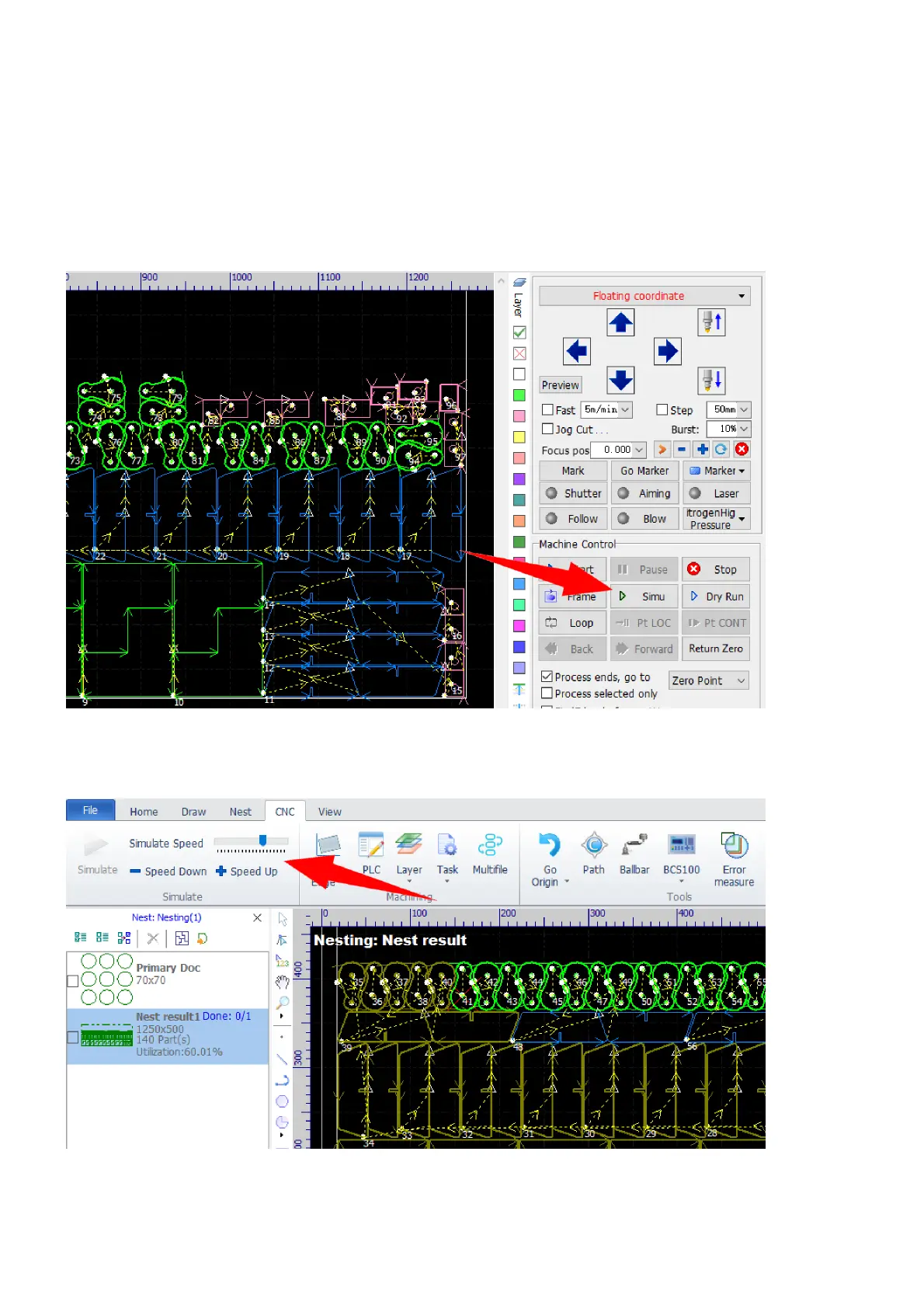Click the red X focus cancel icon

pos(742,450)
